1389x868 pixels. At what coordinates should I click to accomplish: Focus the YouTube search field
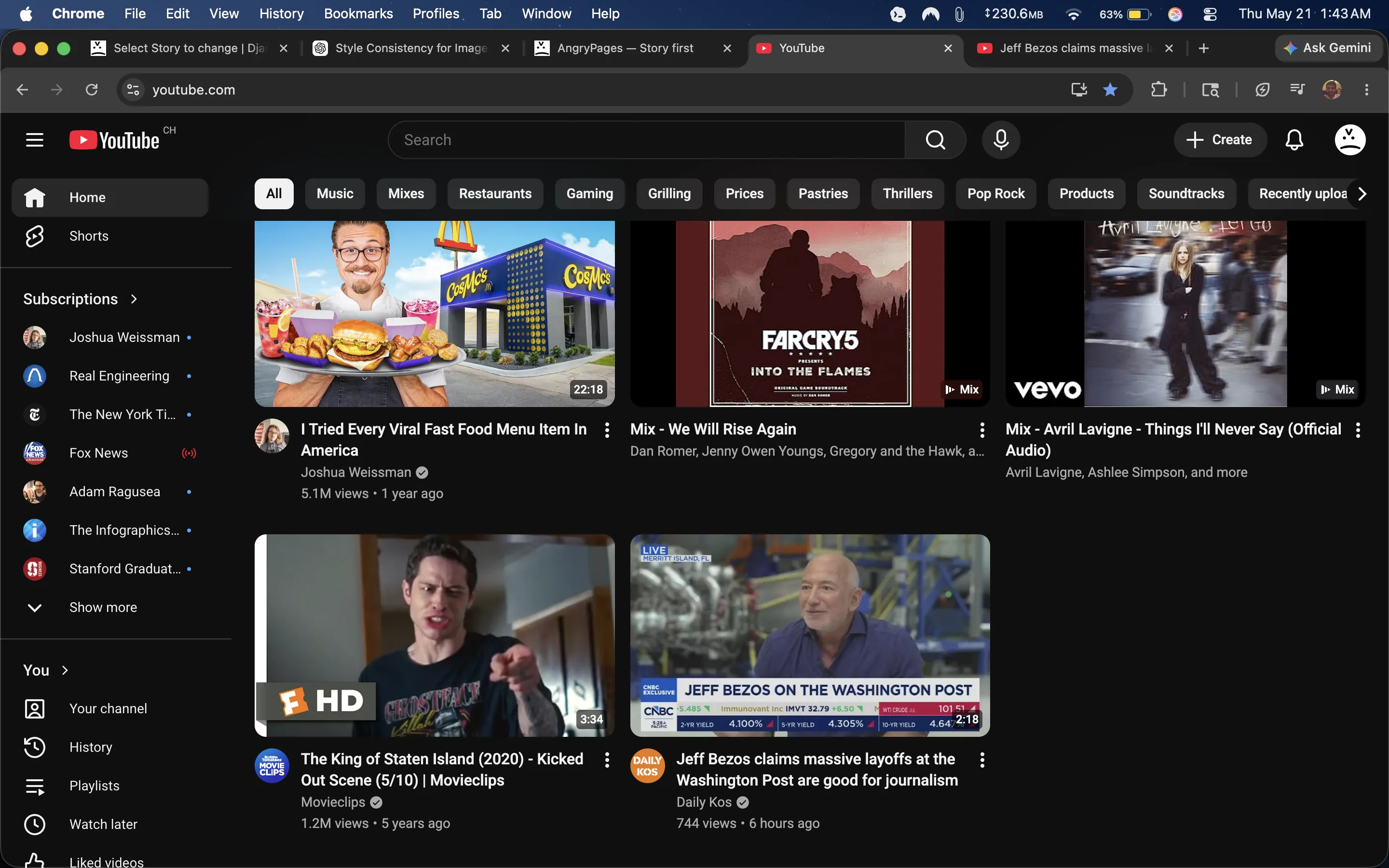[x=647, y=139]
